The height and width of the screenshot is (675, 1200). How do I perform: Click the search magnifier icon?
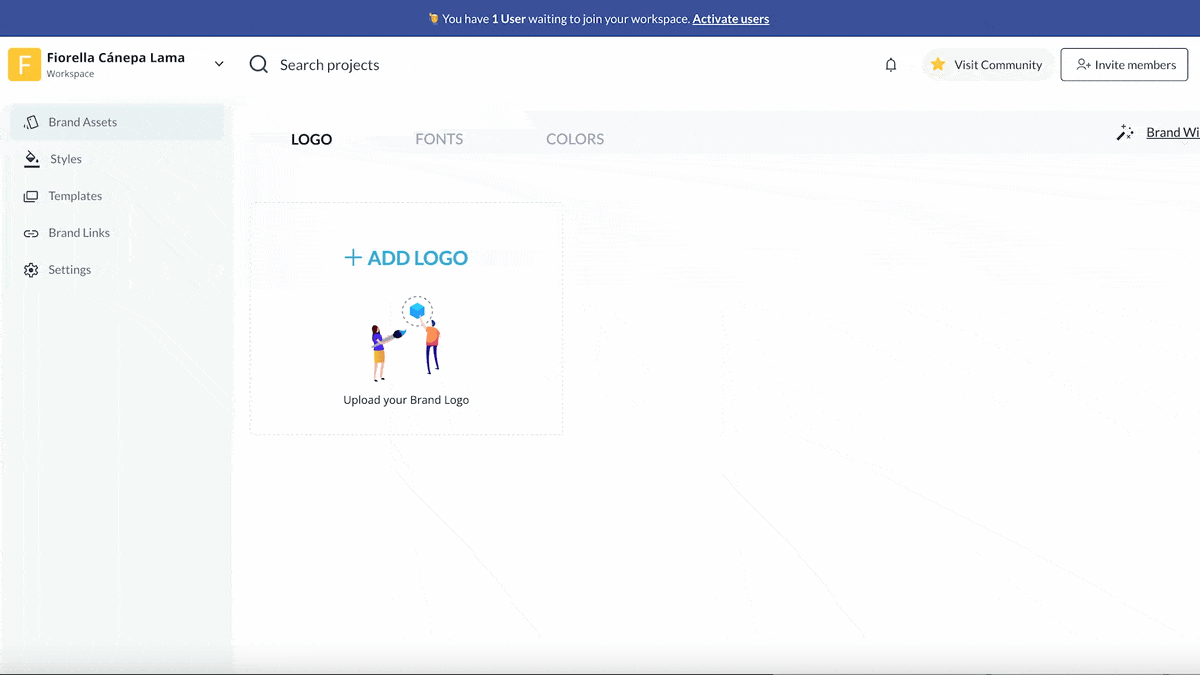(x=259, y=65)
